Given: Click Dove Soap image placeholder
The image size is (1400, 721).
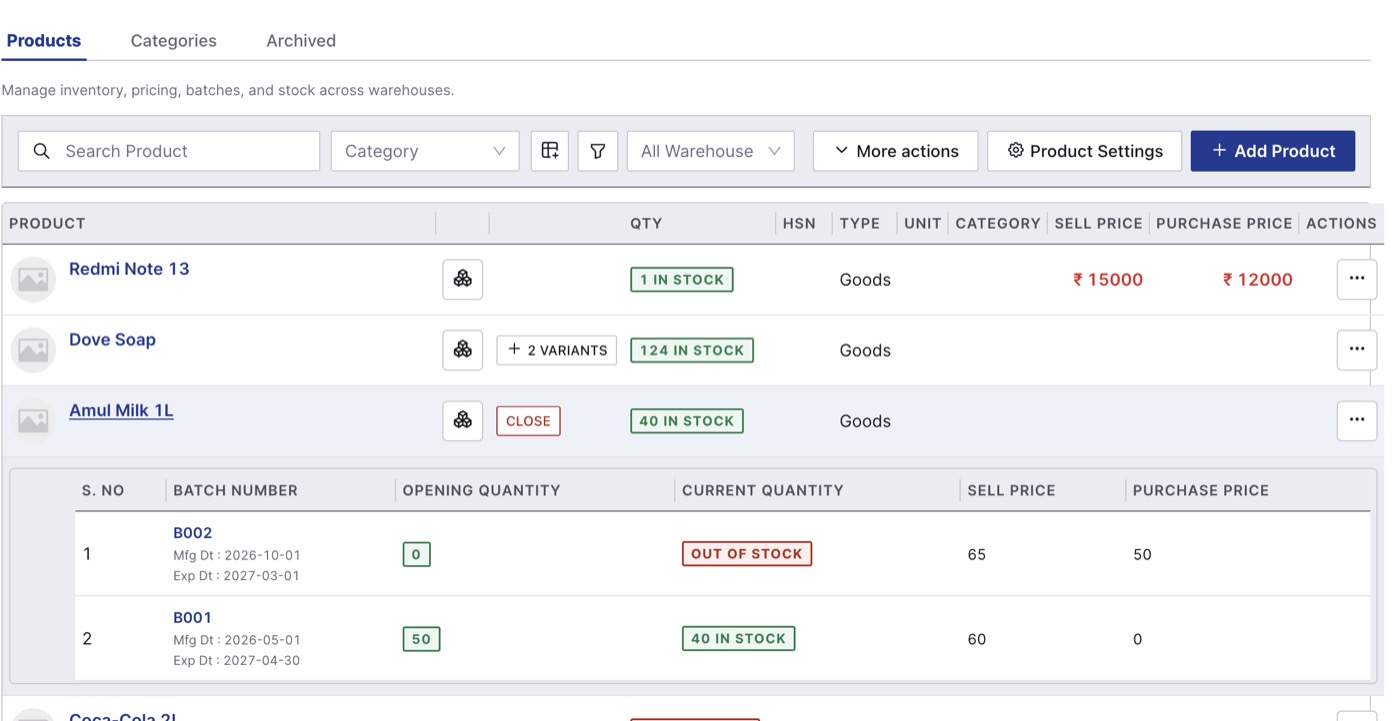Looking at the screenshot, I should click(33, 350).
